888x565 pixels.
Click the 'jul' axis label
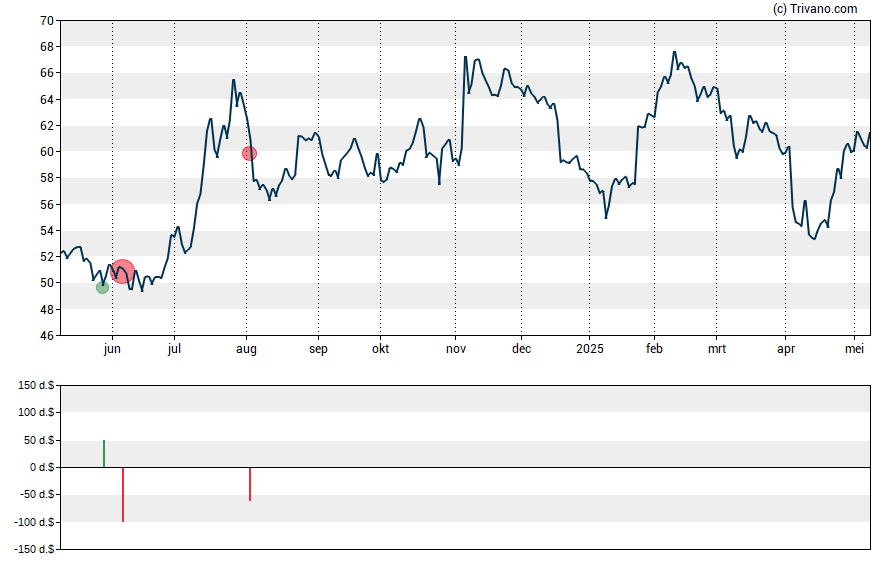(x=174, y=349)
